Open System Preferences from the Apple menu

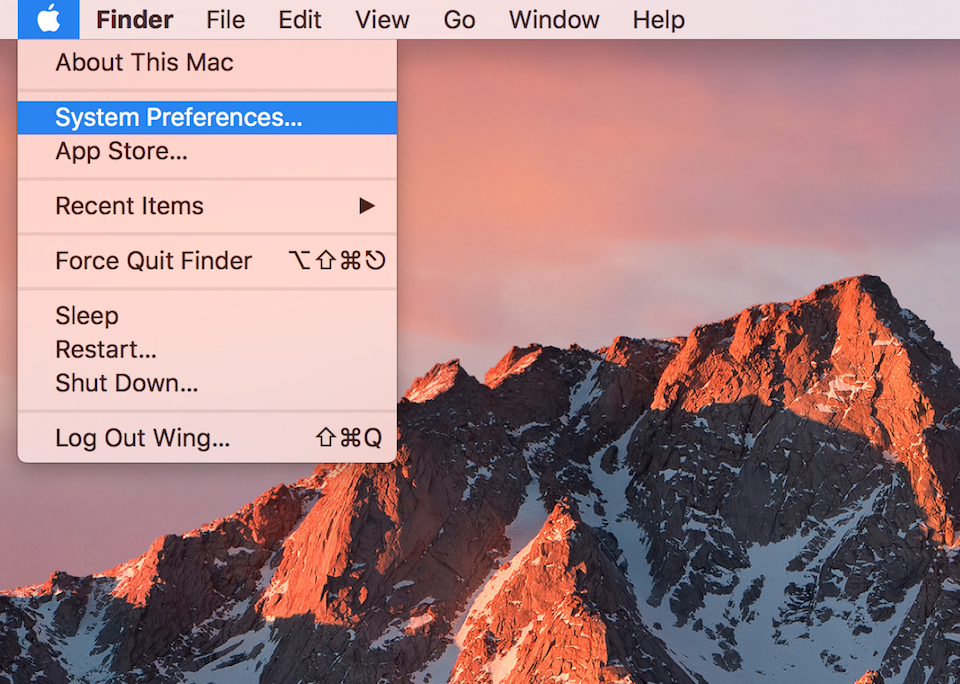178,117
